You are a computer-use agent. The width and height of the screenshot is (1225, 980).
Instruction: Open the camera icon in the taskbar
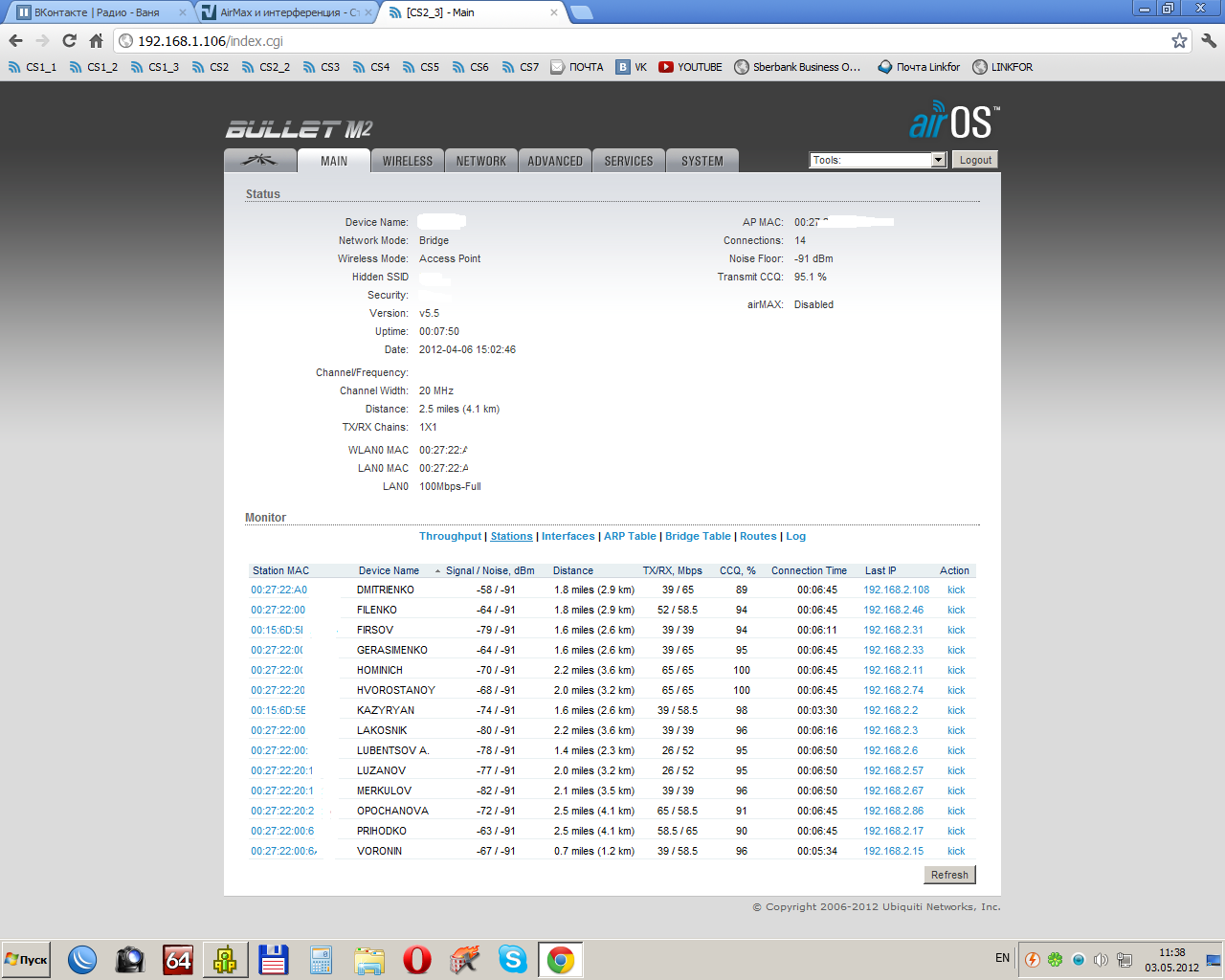point(130,959)
